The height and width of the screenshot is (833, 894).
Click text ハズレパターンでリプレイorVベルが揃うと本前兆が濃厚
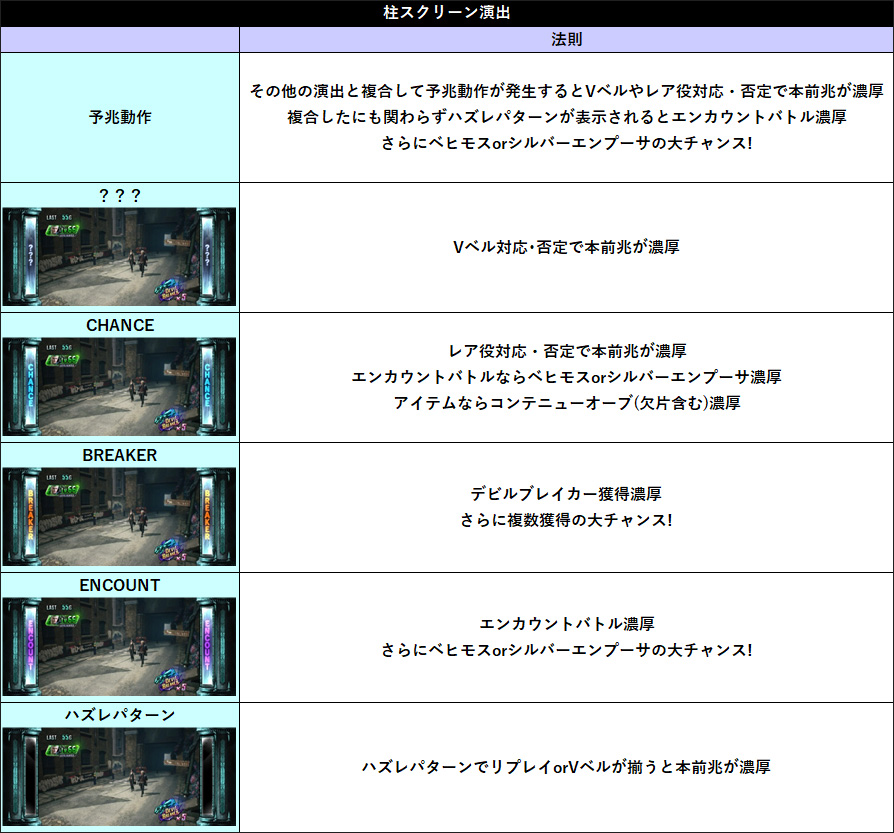[566, 767]
